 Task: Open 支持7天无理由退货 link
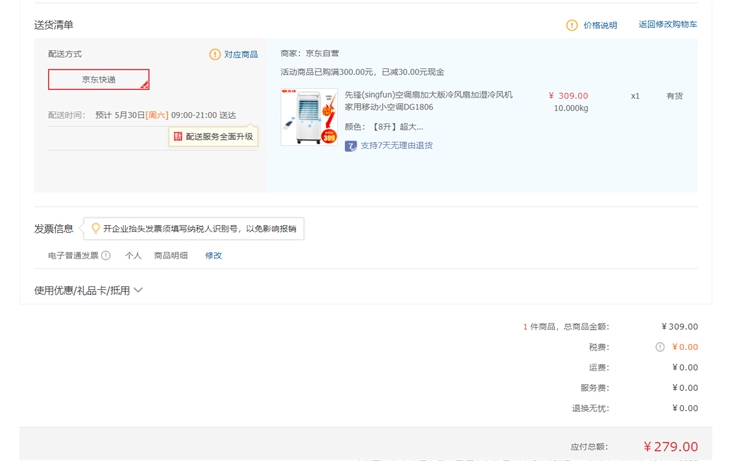[x=397, y=145]
